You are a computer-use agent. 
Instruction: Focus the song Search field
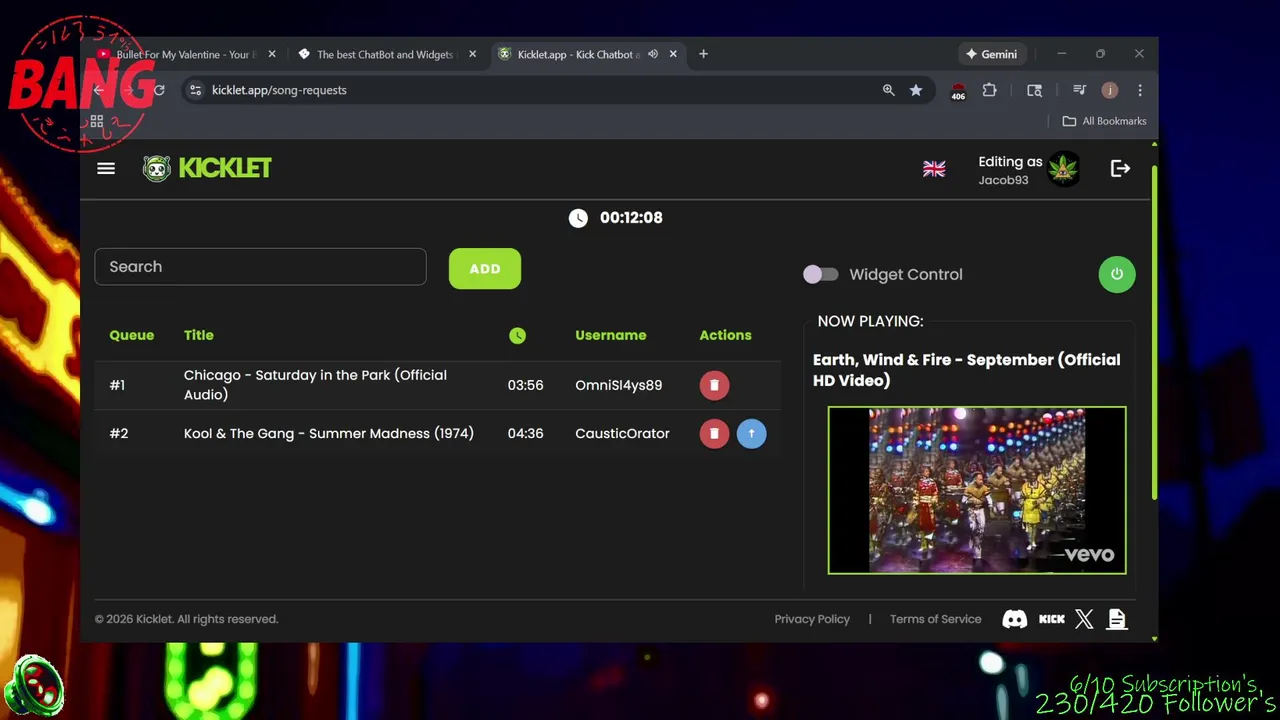260,267
